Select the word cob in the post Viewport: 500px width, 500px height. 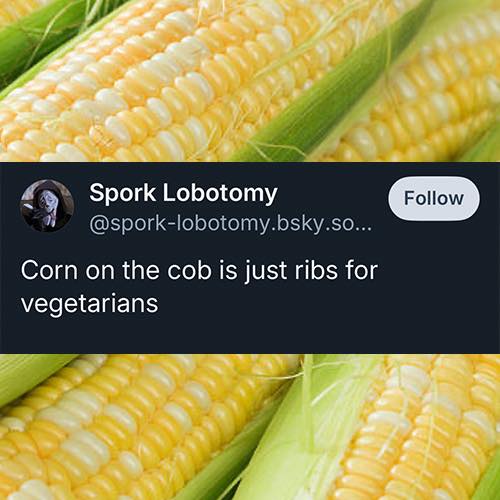pos(189,270)
